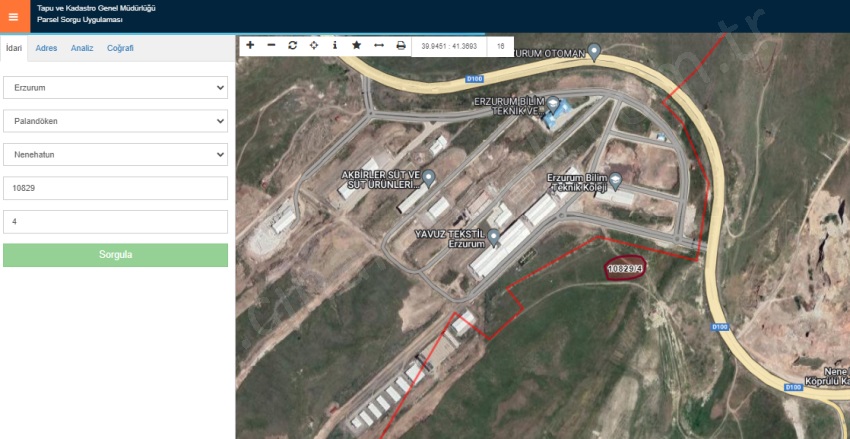Select the distance measure arrow tool

[x=379, y=46]
